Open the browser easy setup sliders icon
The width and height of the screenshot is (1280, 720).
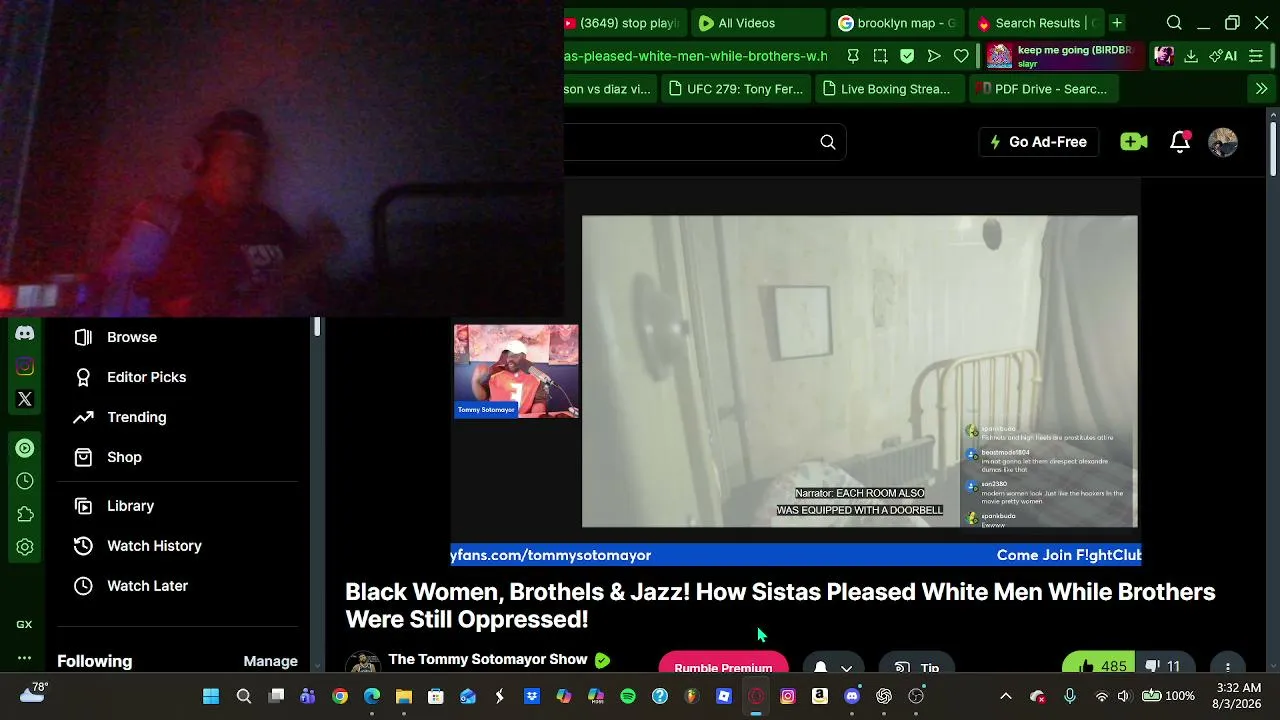[x=1256, y=56]
